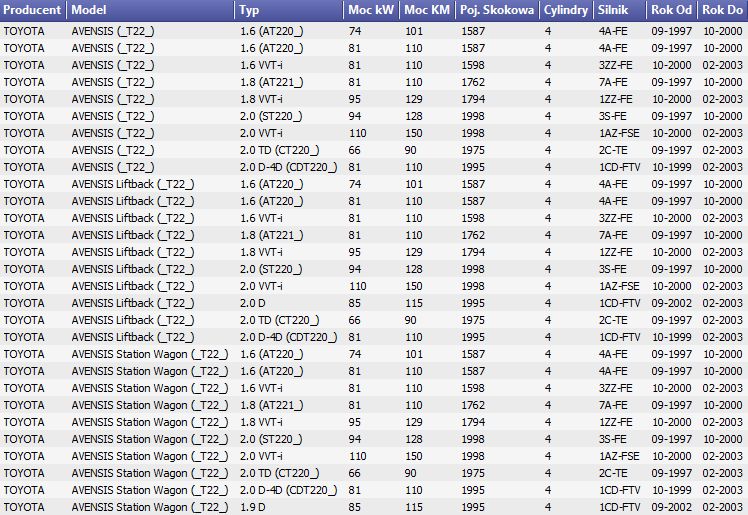Click 1975 displacement in AVENSIS (_T22_) 2.0 TD row
Screen dimensions: 748x515
pyautogui.click(x=473, y=150)
